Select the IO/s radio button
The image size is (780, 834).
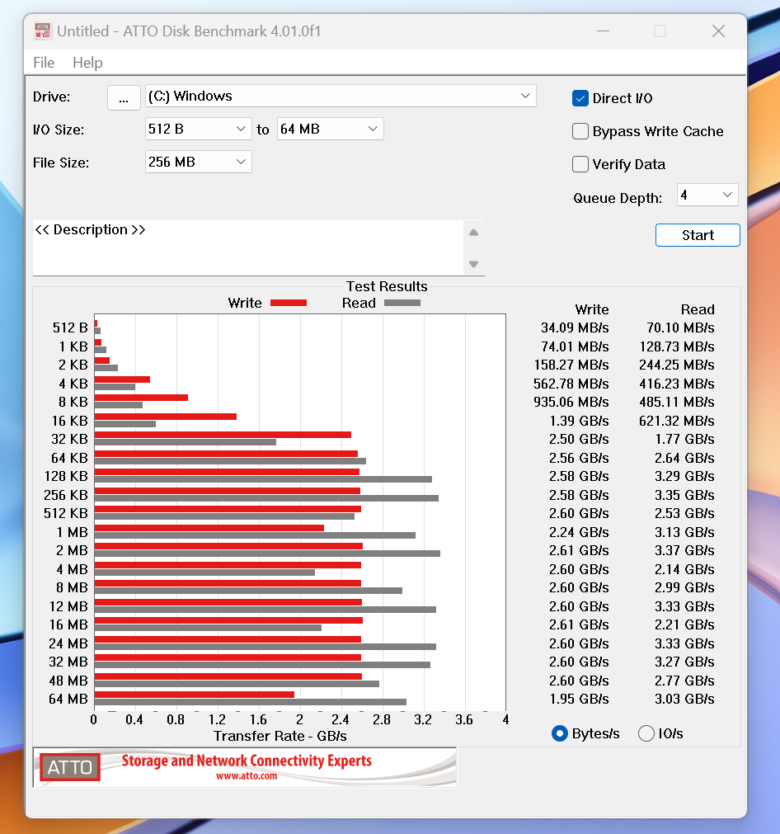[x=646, y=733]
